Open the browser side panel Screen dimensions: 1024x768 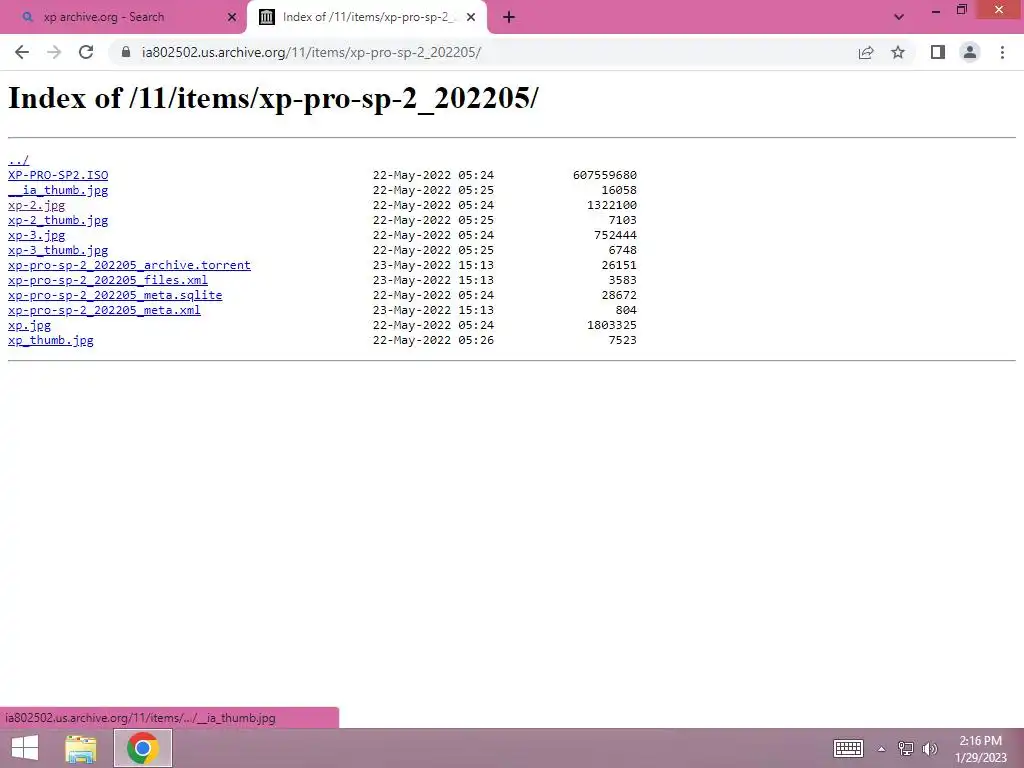click(938, 52)
